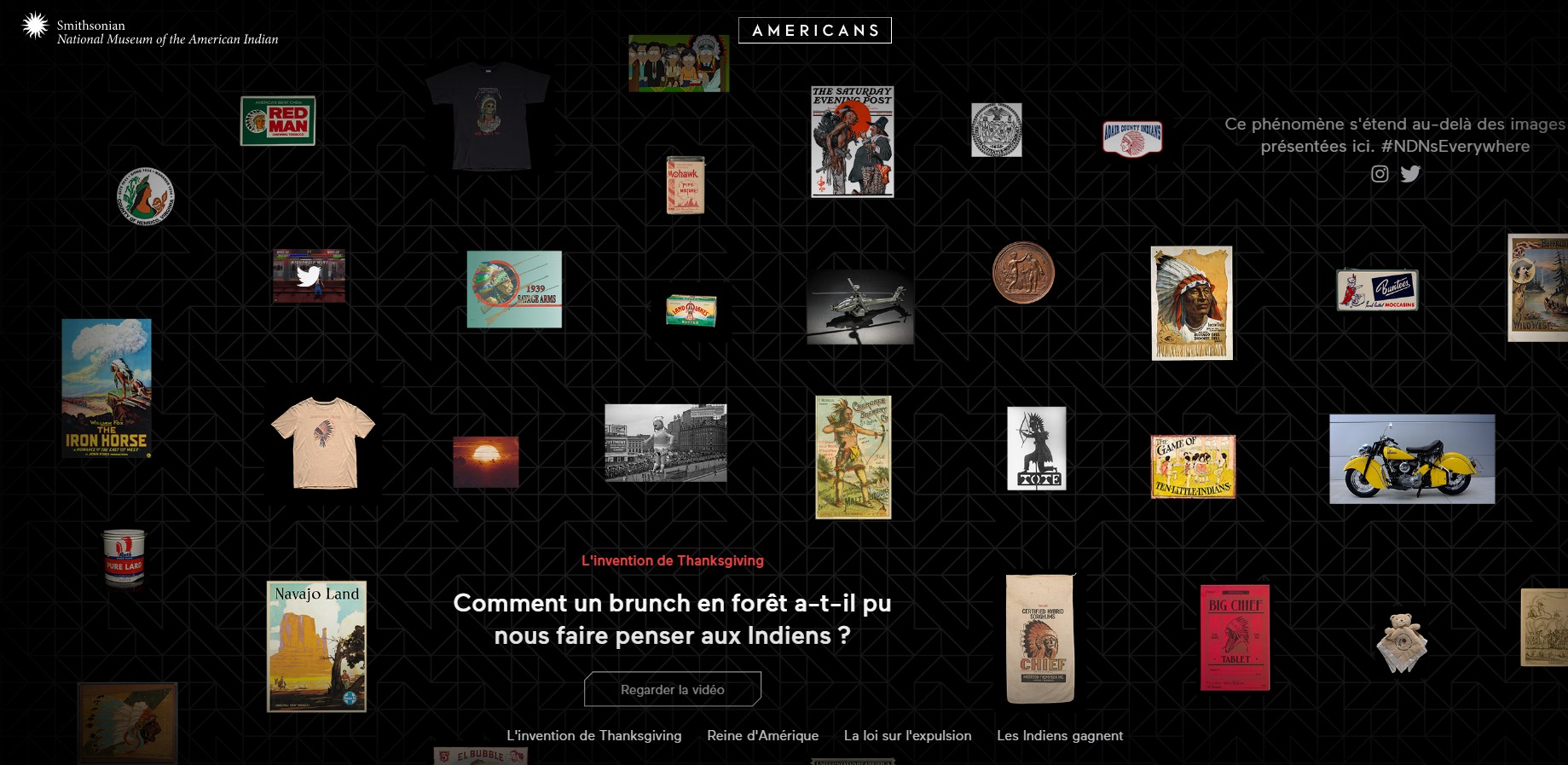The height and width of the screenshot is (765, 1568).
Task: Click the Twitter bird on video game thumbnail
Action: (x=309, y=276)
